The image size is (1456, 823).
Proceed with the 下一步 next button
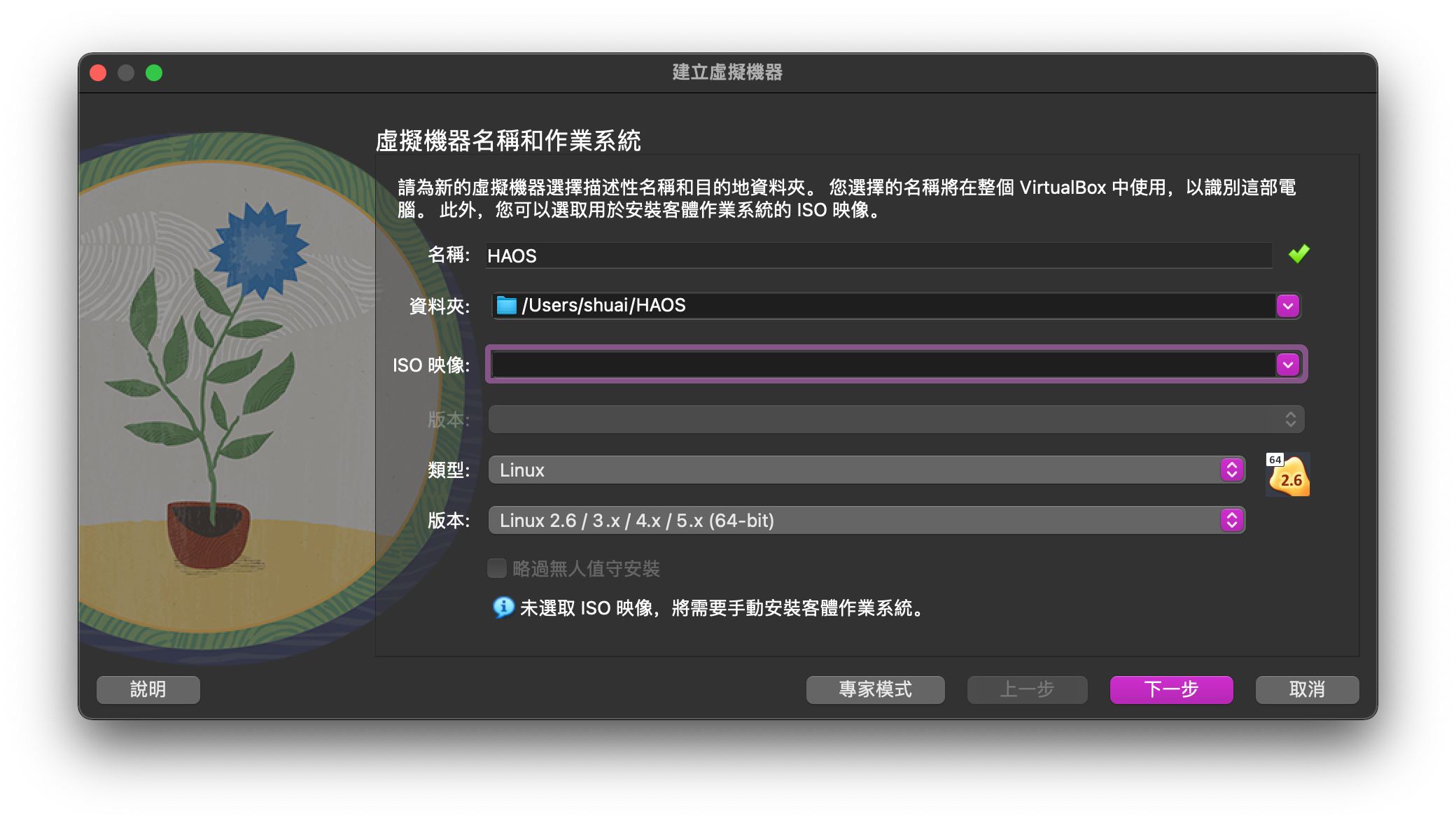(1171, 689)
